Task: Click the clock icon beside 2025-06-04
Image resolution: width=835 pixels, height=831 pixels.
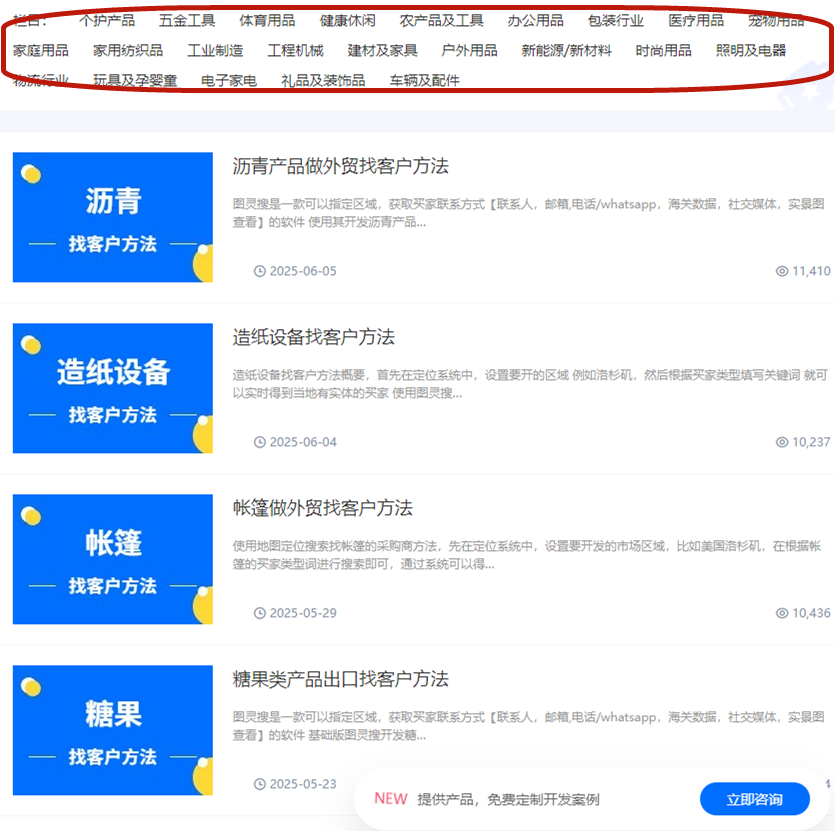Action: tap(259, 442)
